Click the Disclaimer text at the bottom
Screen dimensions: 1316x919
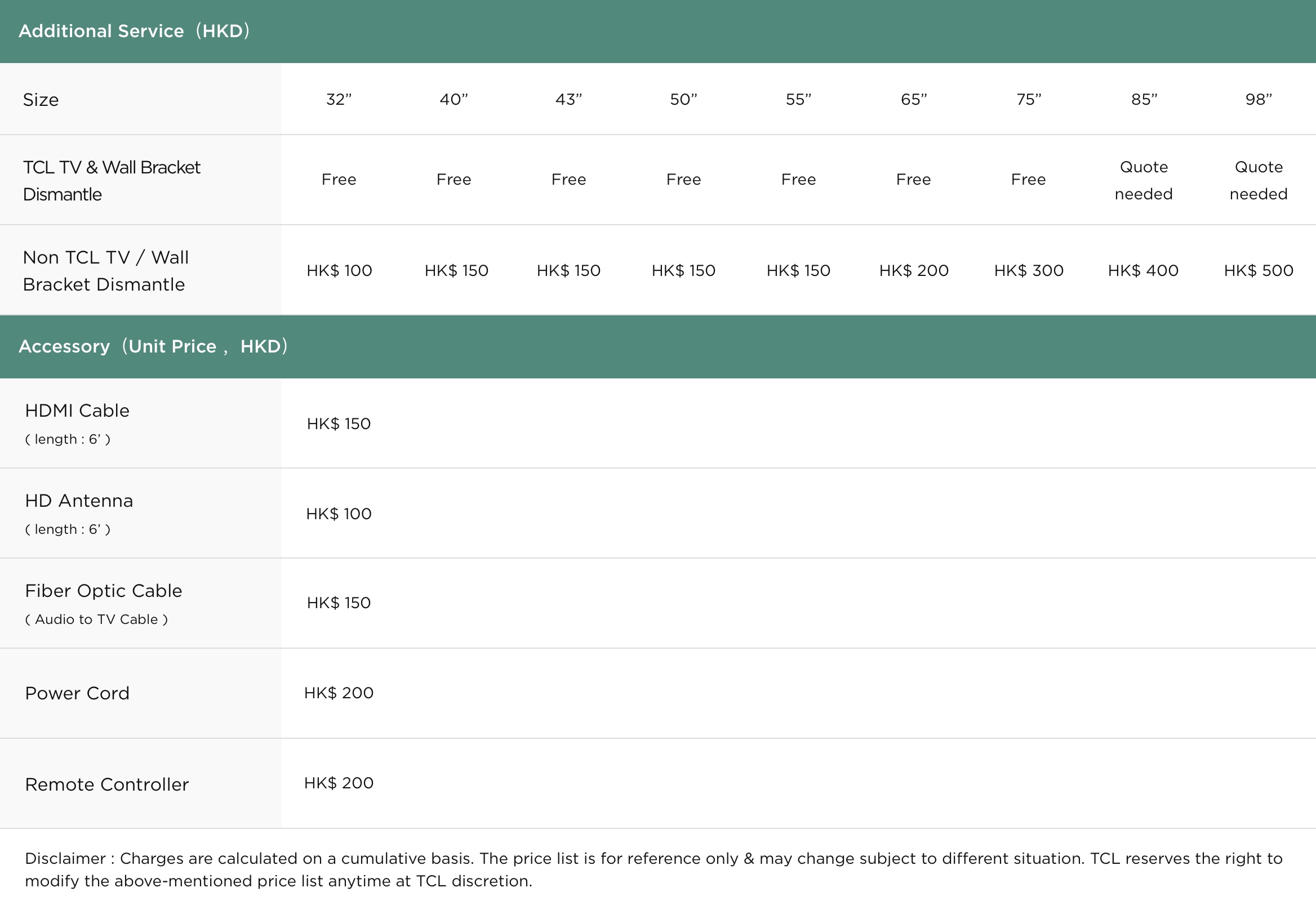click(653, 869)
